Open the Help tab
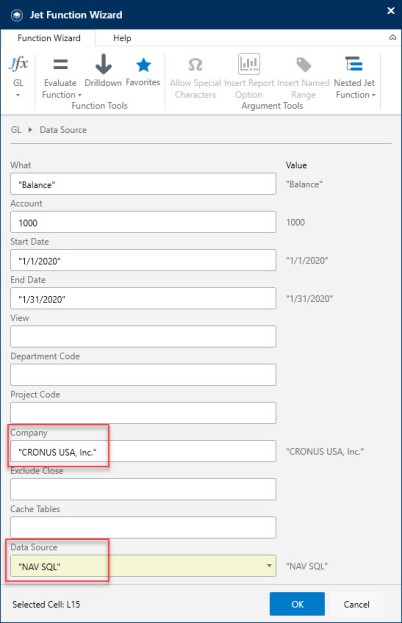Viewport: 402px width, 623px height. click(x=122, y=38)
